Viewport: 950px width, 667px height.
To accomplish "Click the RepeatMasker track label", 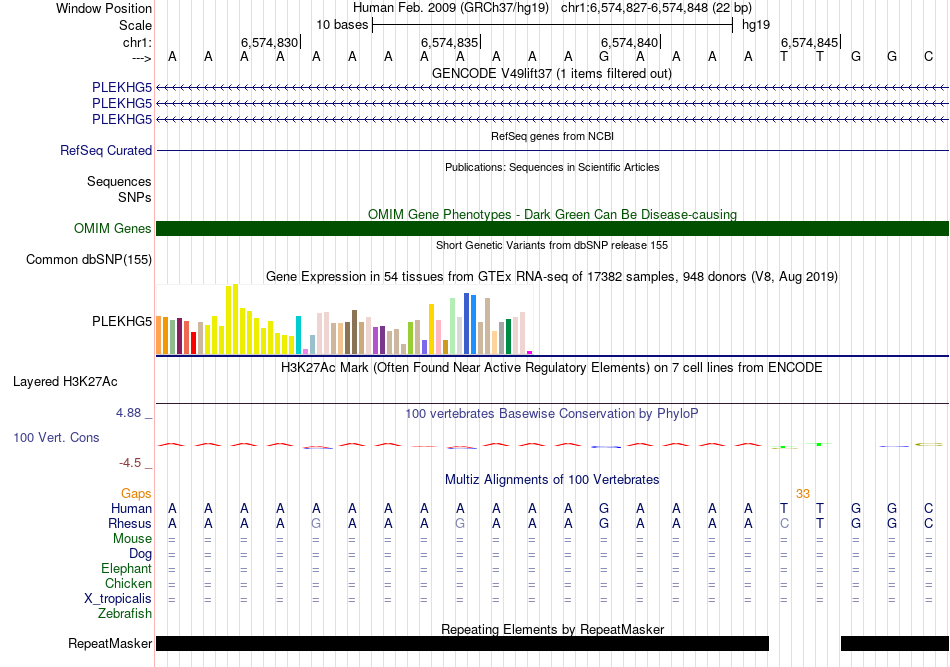I will [x=110, y=643].
